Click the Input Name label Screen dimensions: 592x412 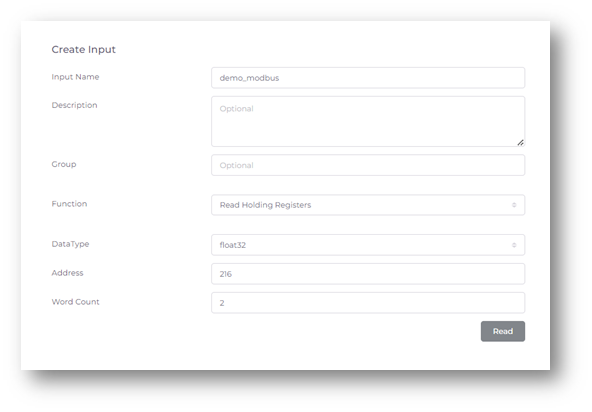tap(75, 77)
